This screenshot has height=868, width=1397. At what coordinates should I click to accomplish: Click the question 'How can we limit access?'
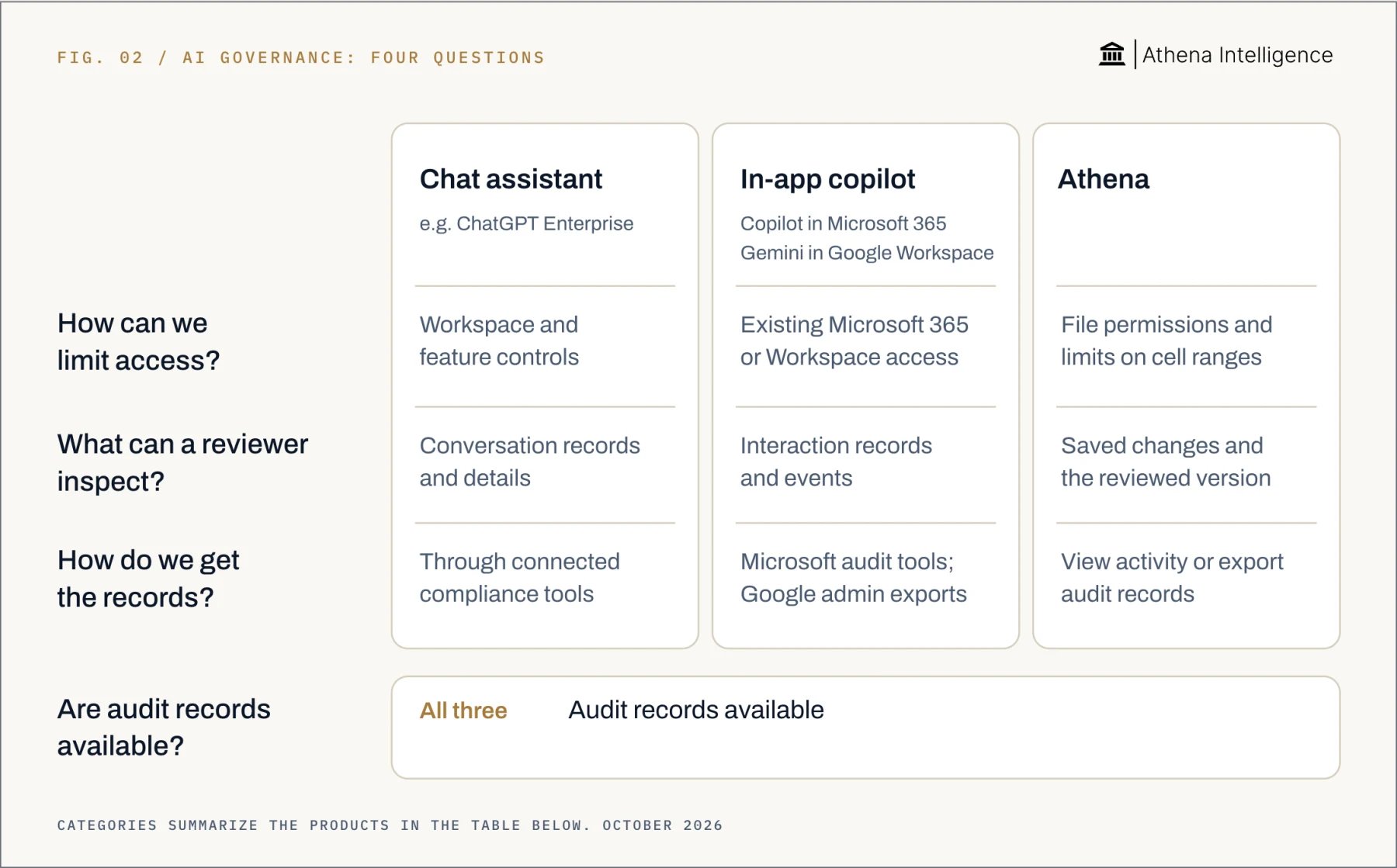tap(138, 341)
